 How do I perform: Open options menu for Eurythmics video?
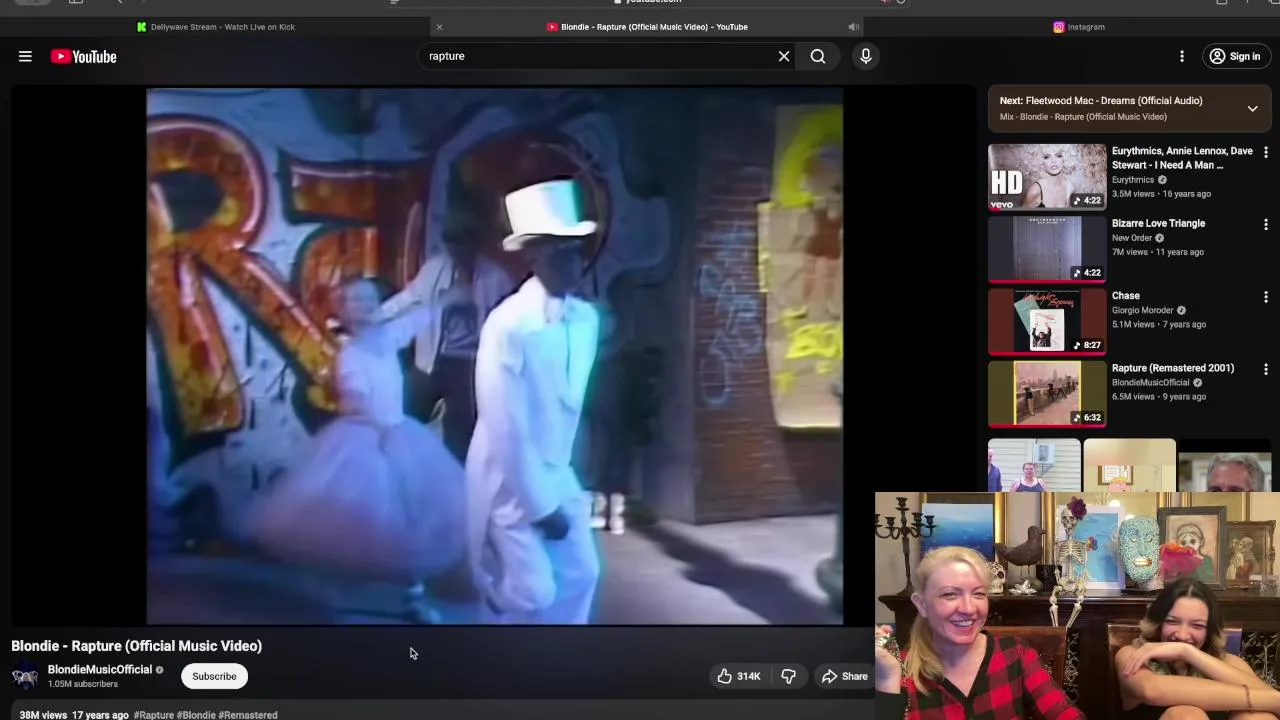point(1266,153)
